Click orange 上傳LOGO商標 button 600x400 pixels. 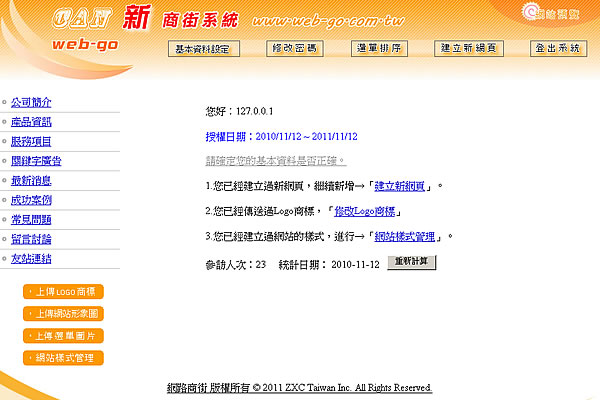63,292
